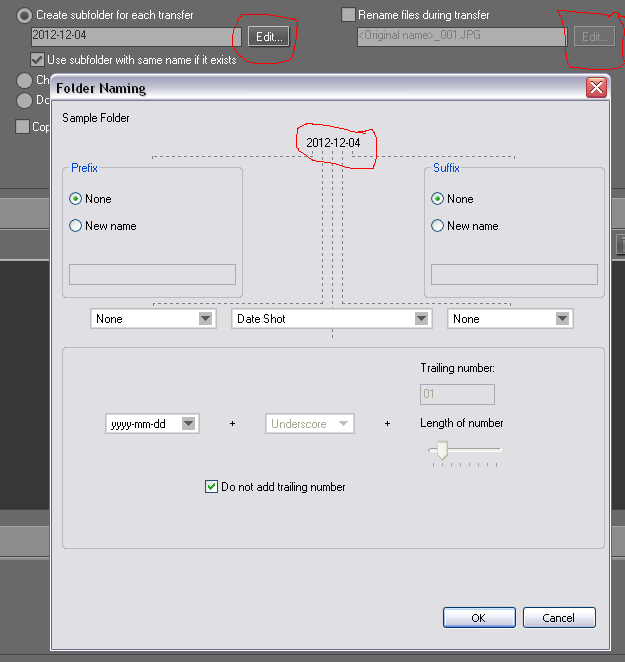Image resolution: width=625 pixels, height=662 pixels.
Task: Click Edit button beside subfolder name
Action: point(269,37)
